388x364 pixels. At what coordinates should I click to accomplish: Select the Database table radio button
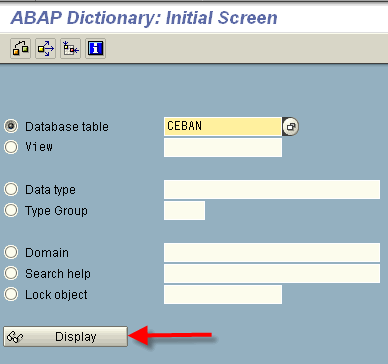(11, 126)
